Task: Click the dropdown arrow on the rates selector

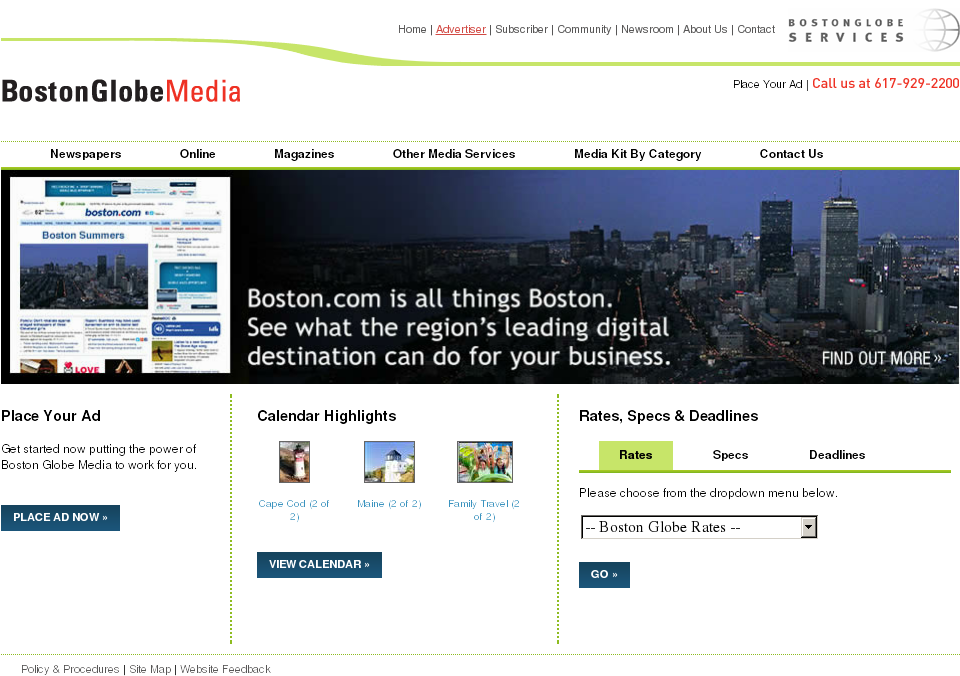Action: tap(807, 527)
